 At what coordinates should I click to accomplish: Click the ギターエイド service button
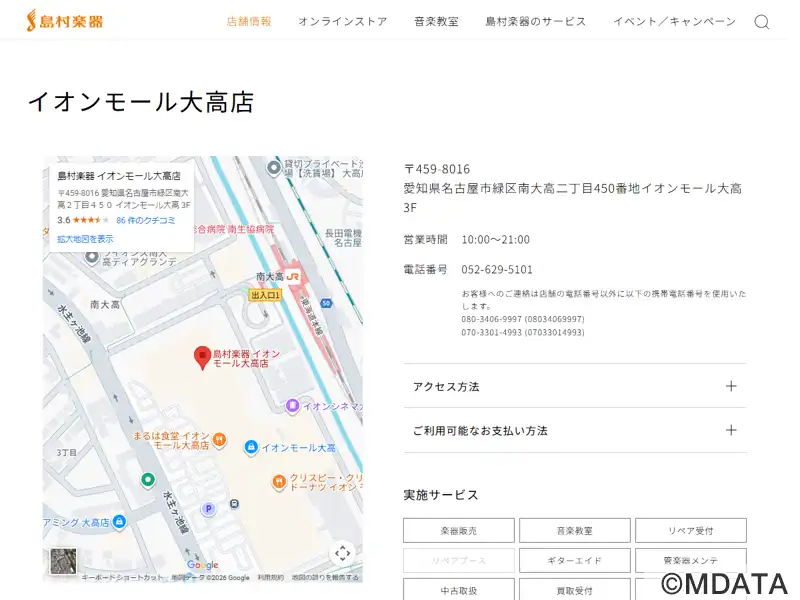(x=574, y=560)
